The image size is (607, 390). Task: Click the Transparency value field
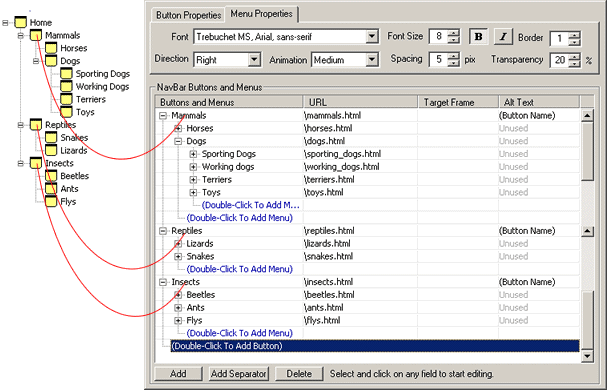pos(560,60)
